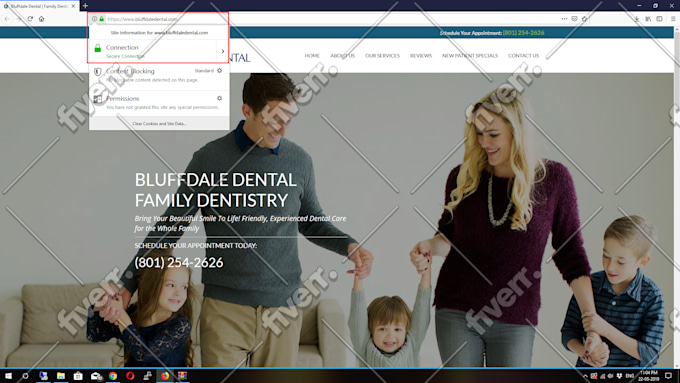Open the CONTACT US nav item

(523, 56)
